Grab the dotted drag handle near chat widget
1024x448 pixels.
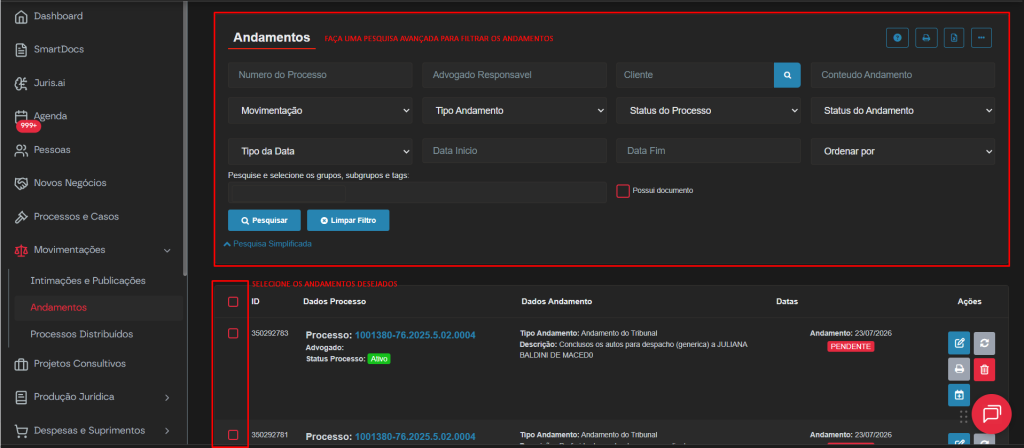[x=963, y=417]
